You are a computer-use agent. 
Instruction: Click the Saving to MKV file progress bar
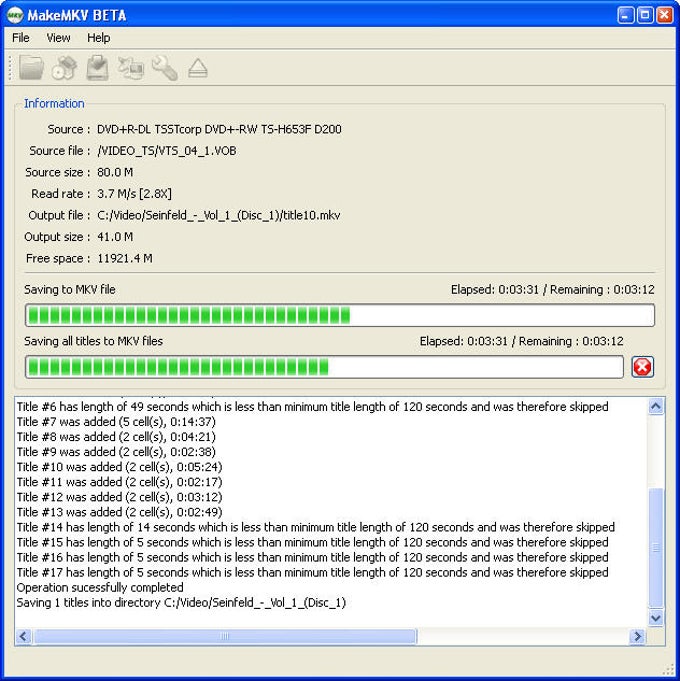pyautogui.click(x=340, y=315)
